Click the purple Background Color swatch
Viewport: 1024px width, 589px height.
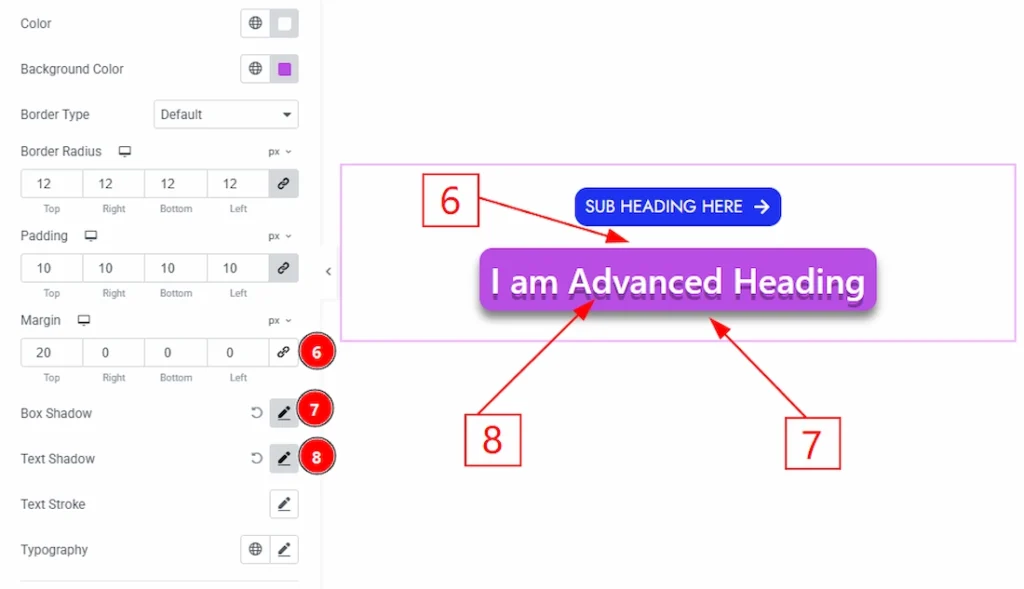[x=284, y=69]
